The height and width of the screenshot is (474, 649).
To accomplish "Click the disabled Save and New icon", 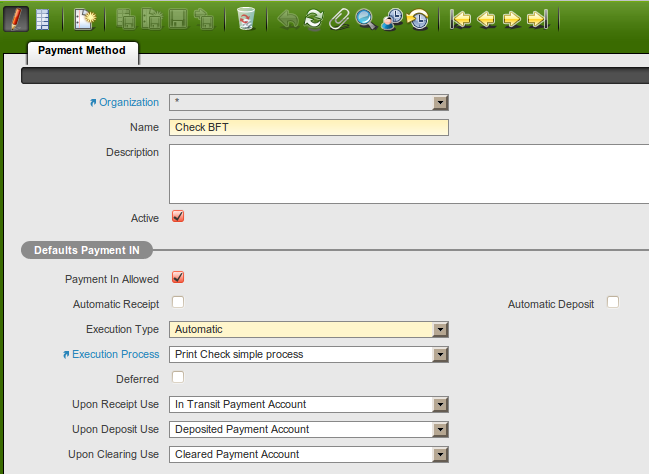I will pos(152,19).
